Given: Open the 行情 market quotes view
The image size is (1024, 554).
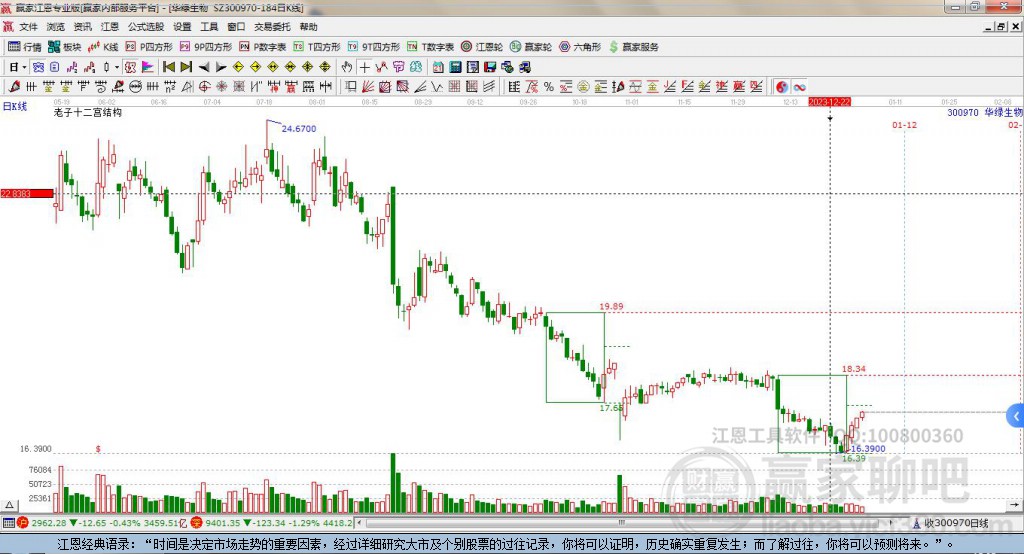Looking at the screenshot, I should coord(24,46).
